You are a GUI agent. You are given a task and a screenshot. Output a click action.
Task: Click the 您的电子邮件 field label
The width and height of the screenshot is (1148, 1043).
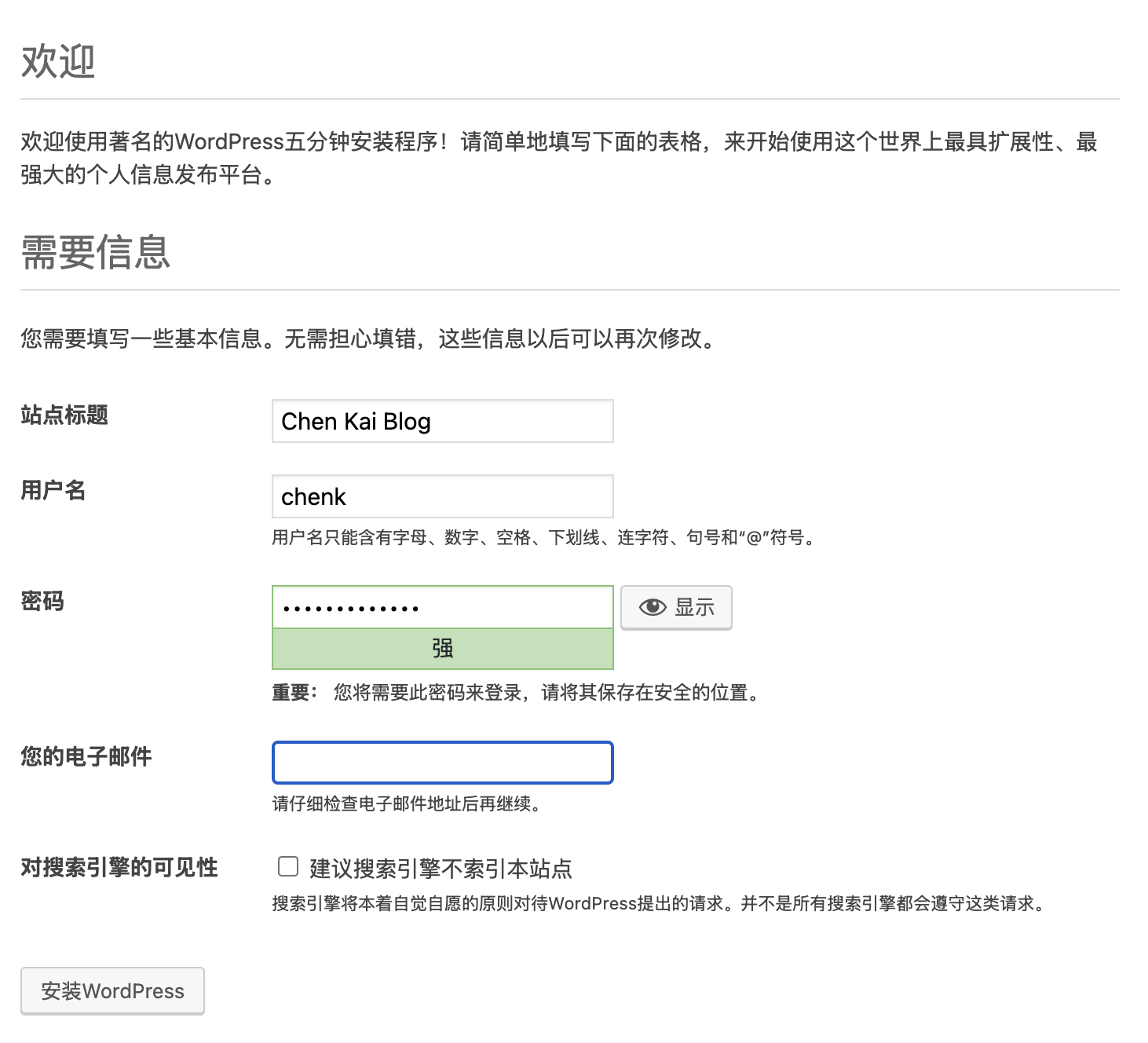click(86, 756)
